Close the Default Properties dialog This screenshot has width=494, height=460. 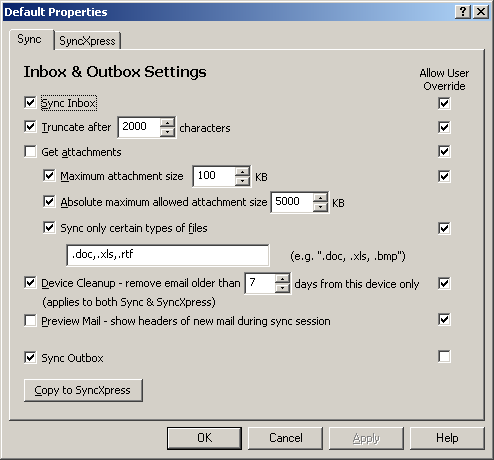coord(481,12)
